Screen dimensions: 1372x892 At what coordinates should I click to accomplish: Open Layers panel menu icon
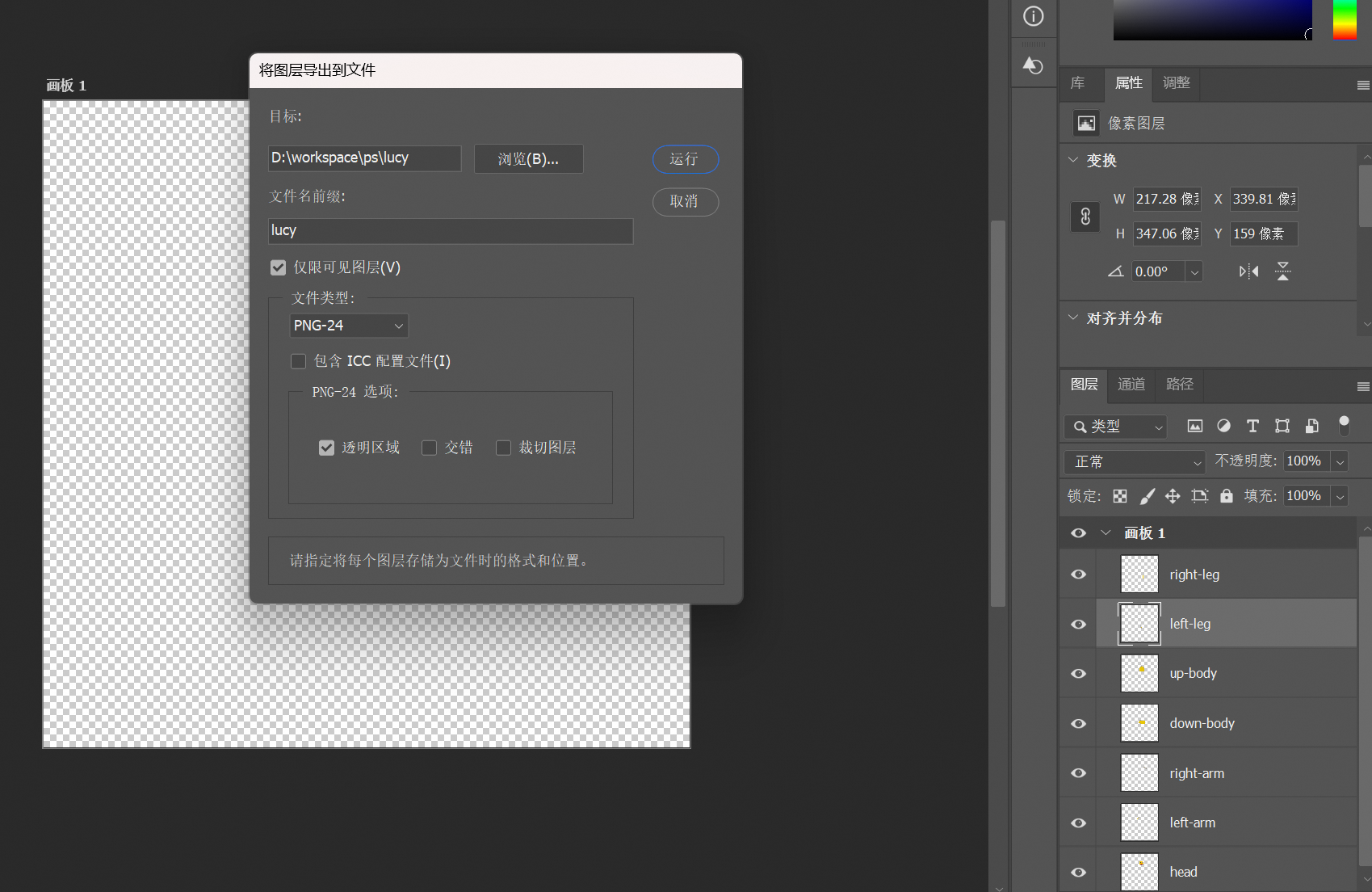pos(1363,386)
